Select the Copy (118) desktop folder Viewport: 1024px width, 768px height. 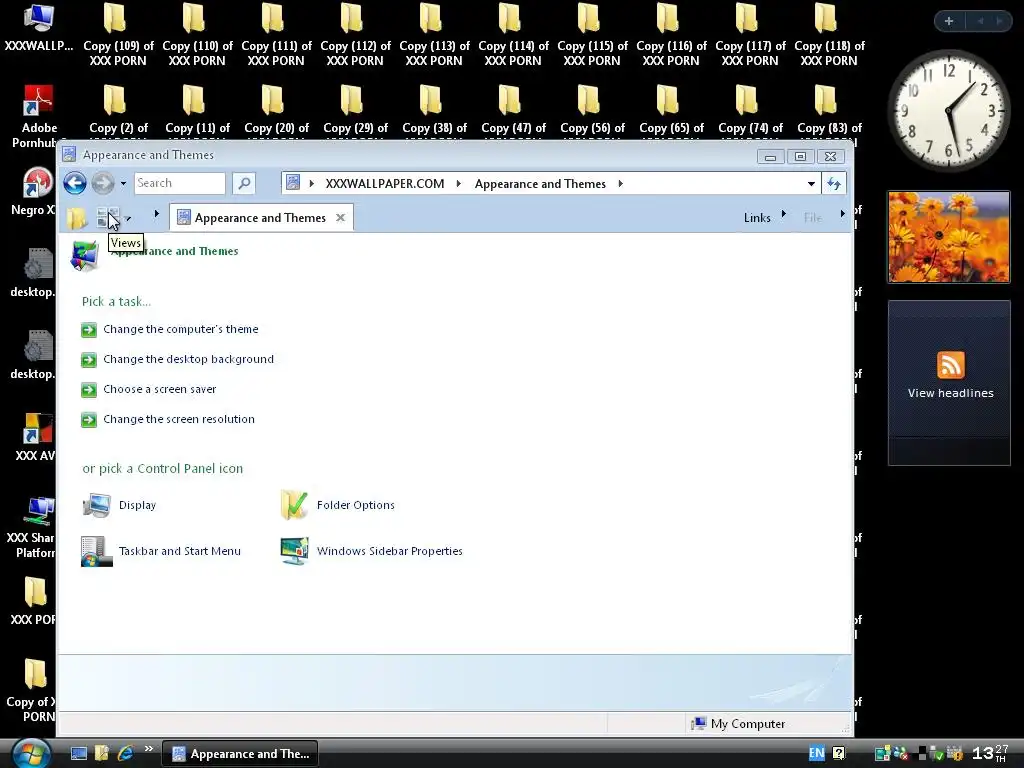coord(829,36)
